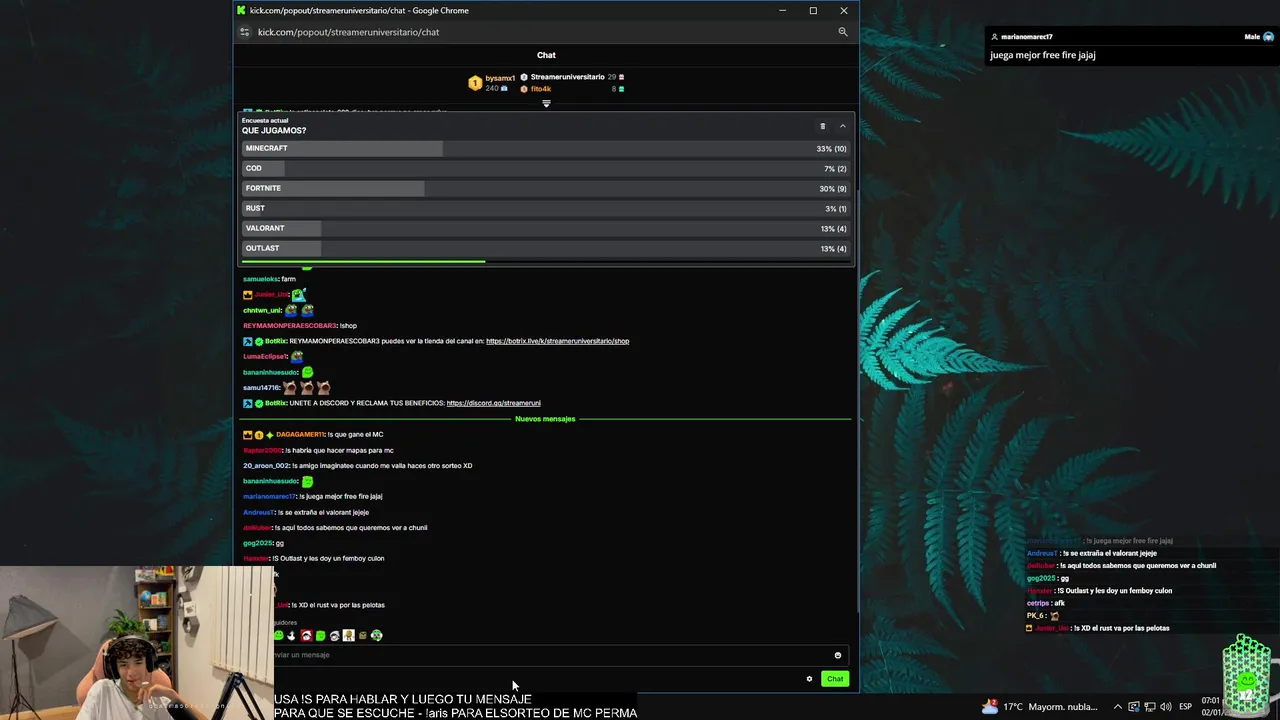Click marianomarec17 username in chat

click(x=270, y=497)
